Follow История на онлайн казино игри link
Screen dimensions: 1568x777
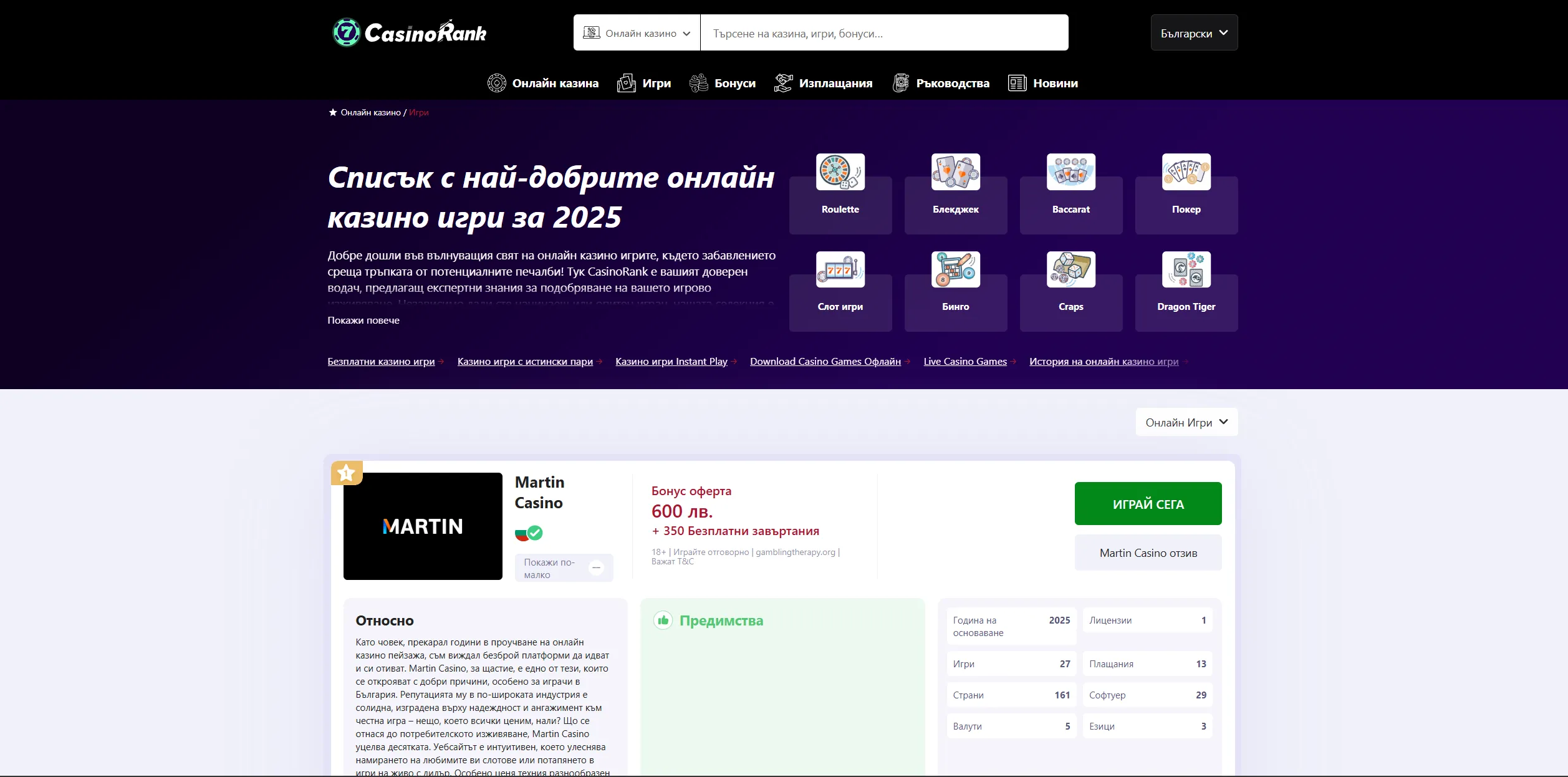pos(1104,362)
